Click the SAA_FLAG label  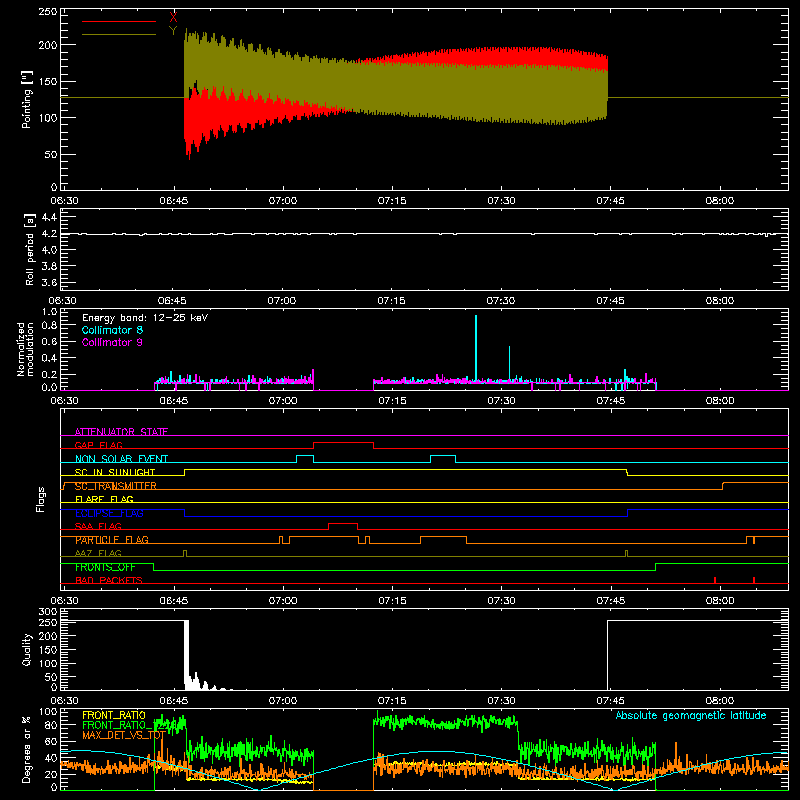[98, 526]
